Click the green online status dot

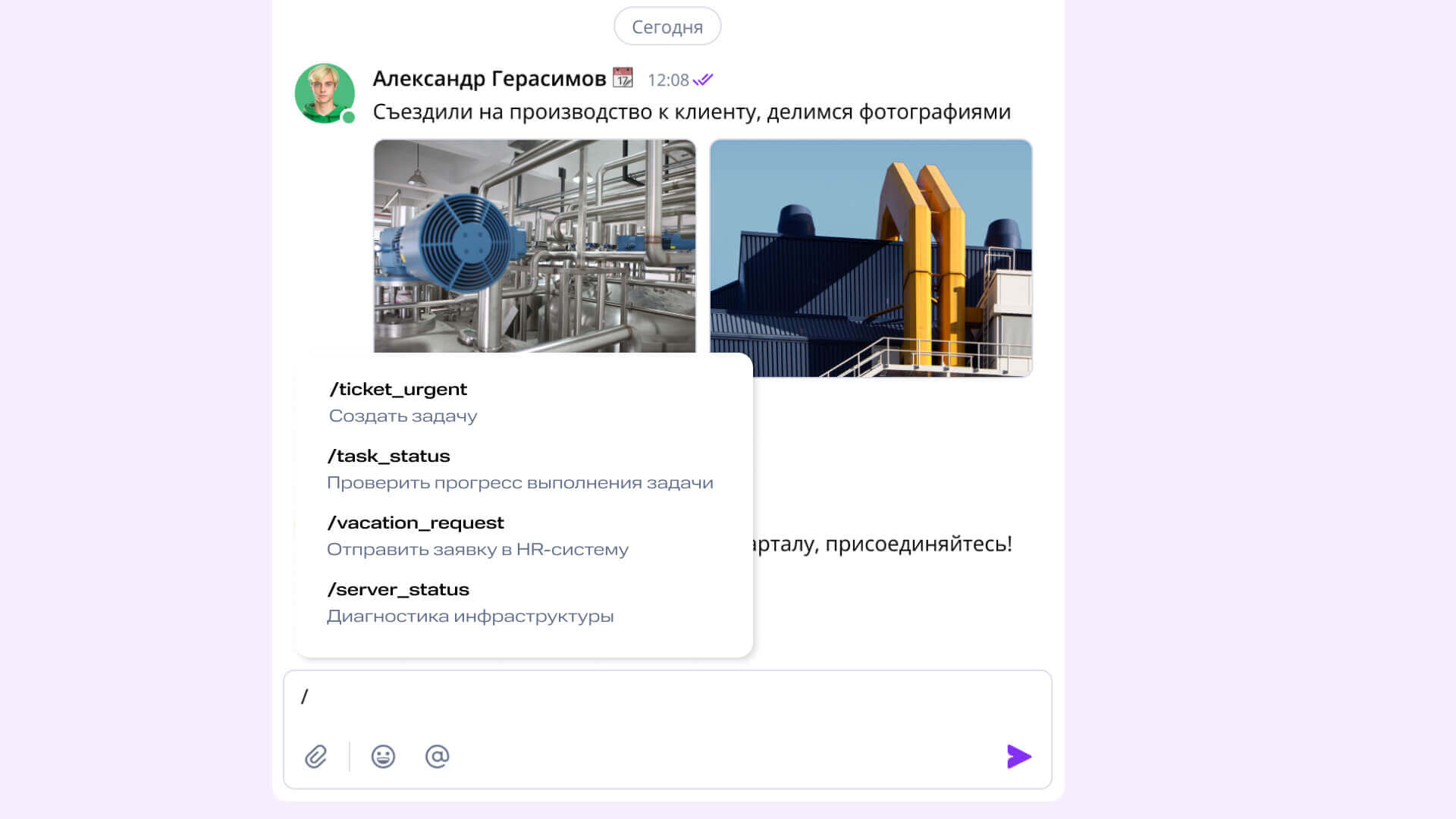(349, 118)
